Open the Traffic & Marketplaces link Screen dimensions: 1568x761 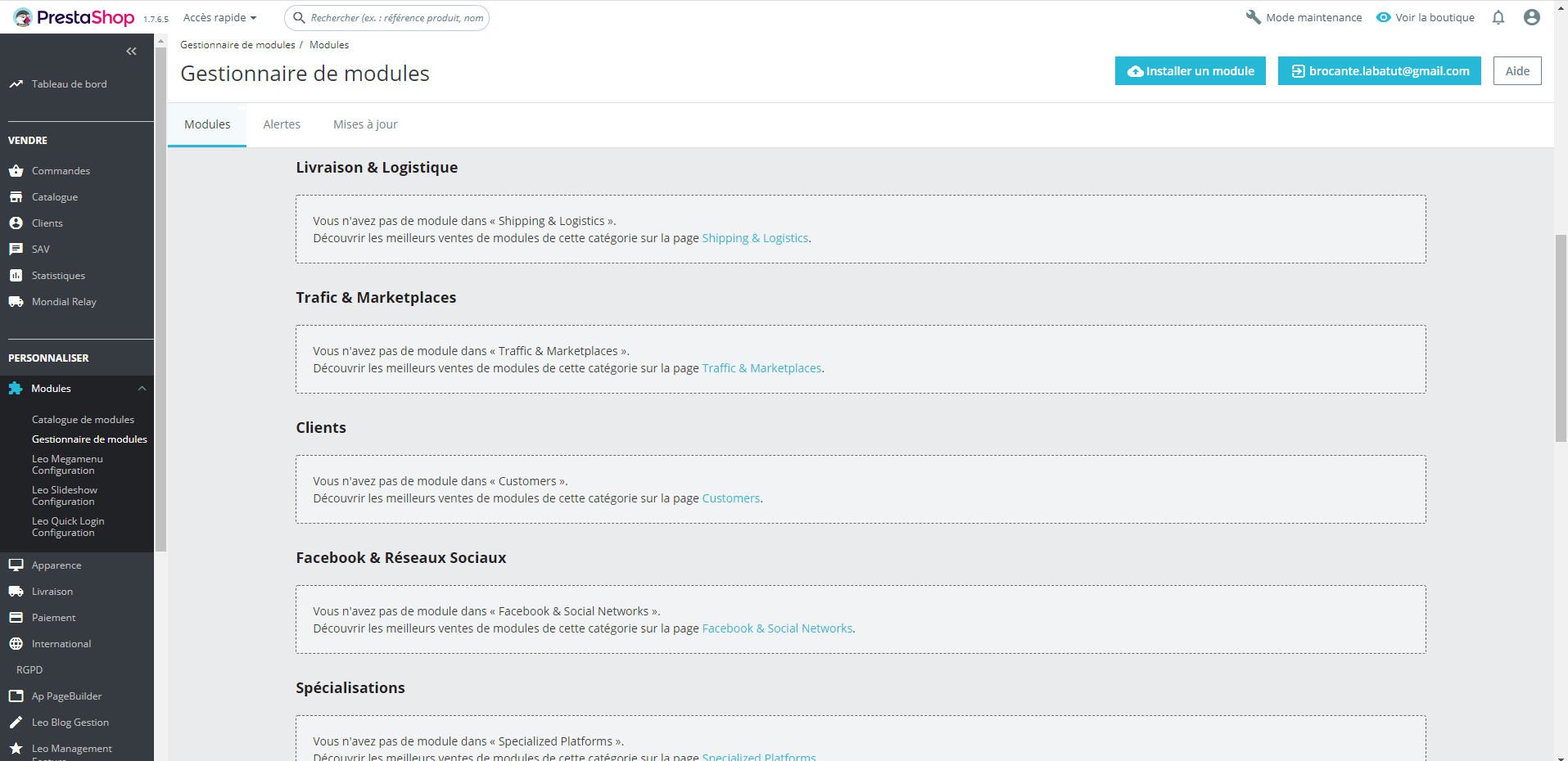761,368
